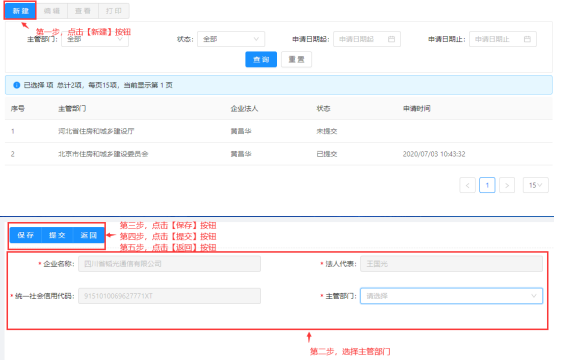
Task: Click the 新建 (New) button
Action: 20,11
